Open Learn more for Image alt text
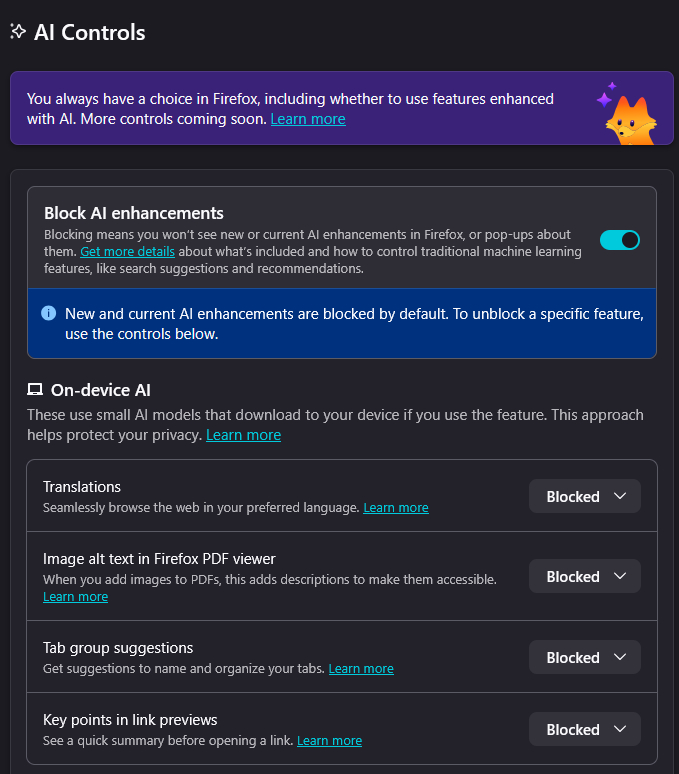The image size is (679, 774). pyautogui.click(x=75, y=597)
